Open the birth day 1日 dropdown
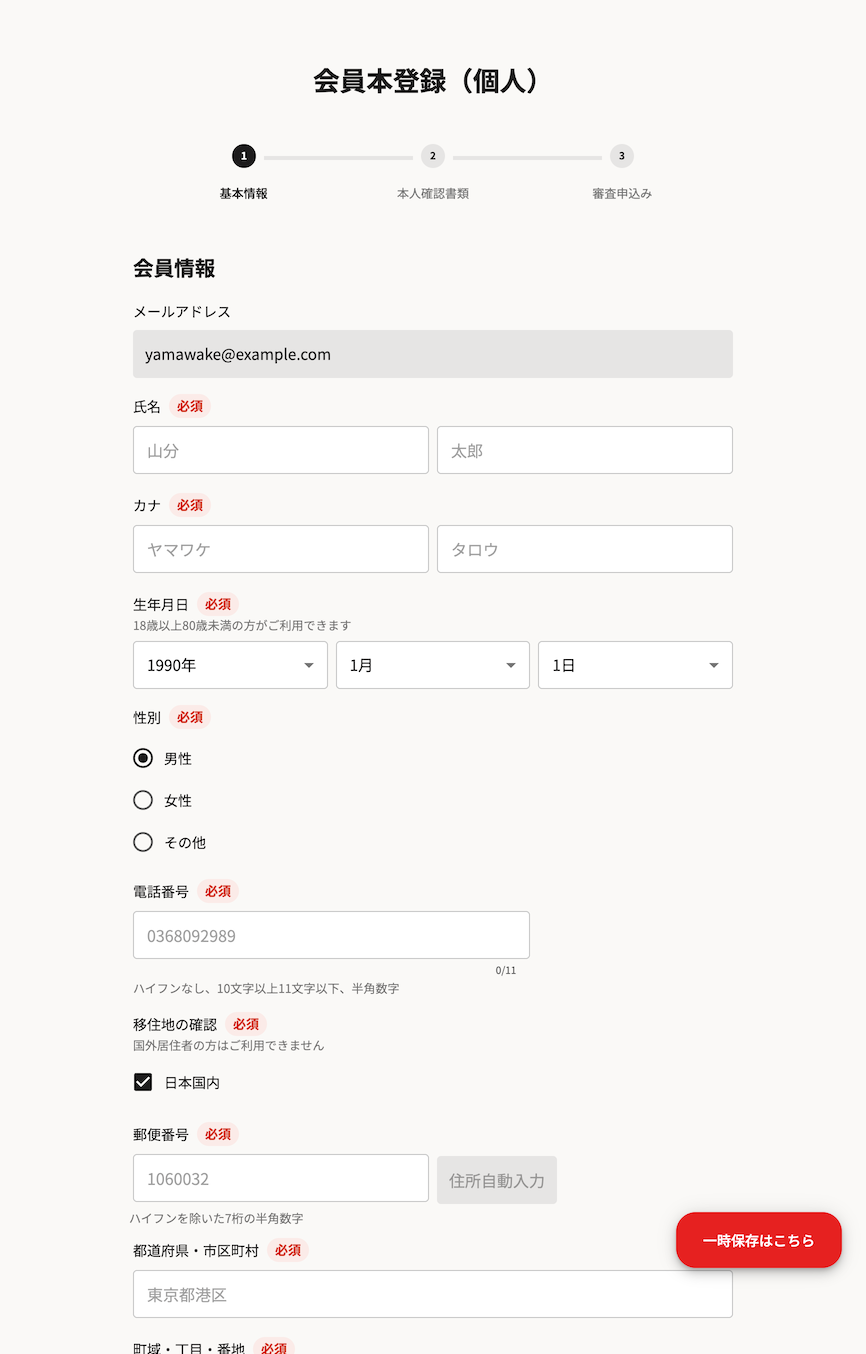 635,665
